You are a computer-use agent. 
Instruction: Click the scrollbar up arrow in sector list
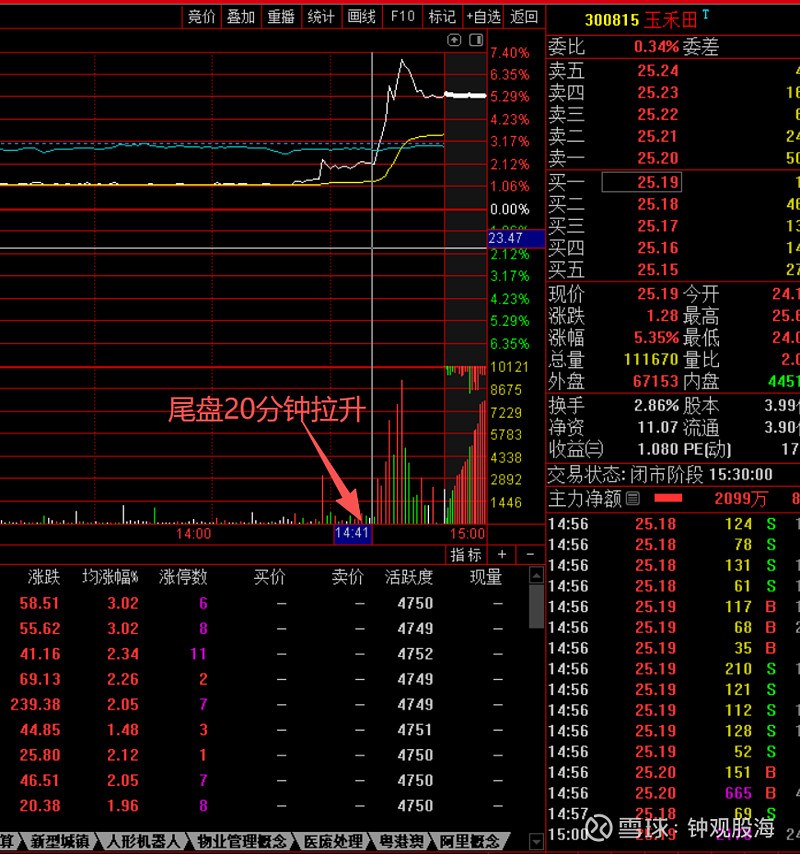[536, 575]
